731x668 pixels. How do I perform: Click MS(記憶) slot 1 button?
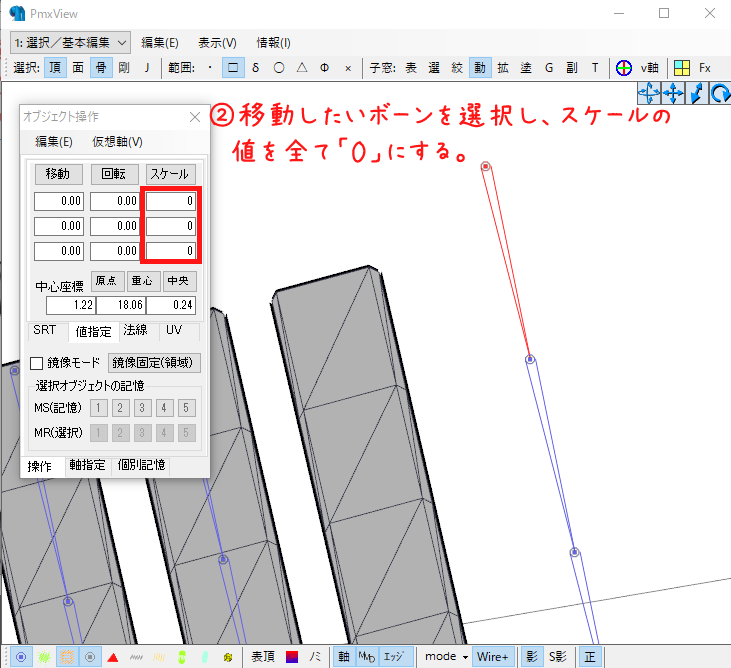(x=98, y=408)
